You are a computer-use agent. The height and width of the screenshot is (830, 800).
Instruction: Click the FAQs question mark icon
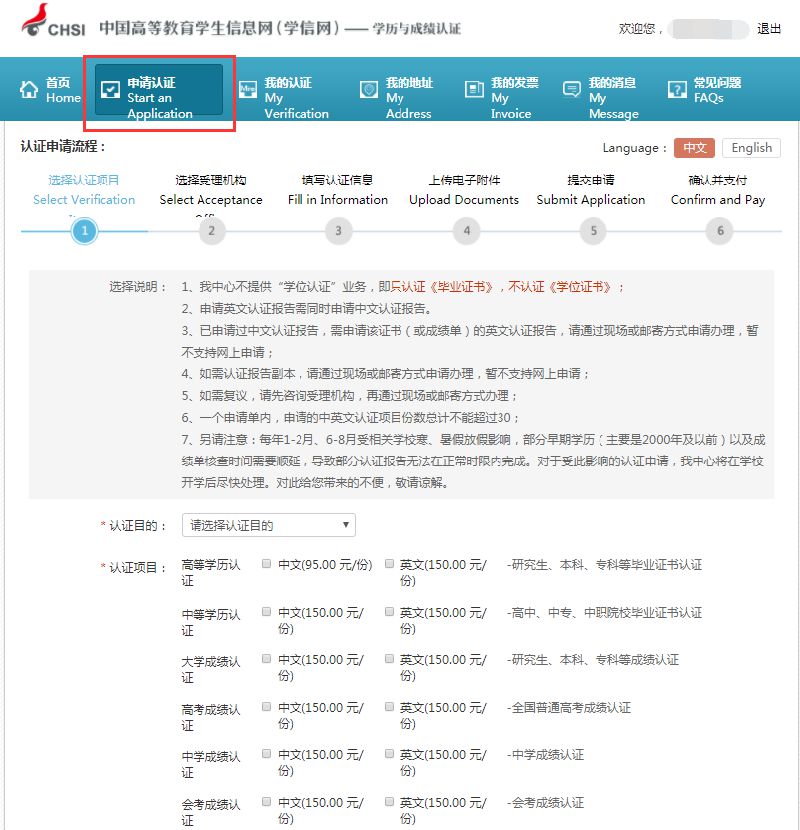pyautogui.click(x=677, y=89)
